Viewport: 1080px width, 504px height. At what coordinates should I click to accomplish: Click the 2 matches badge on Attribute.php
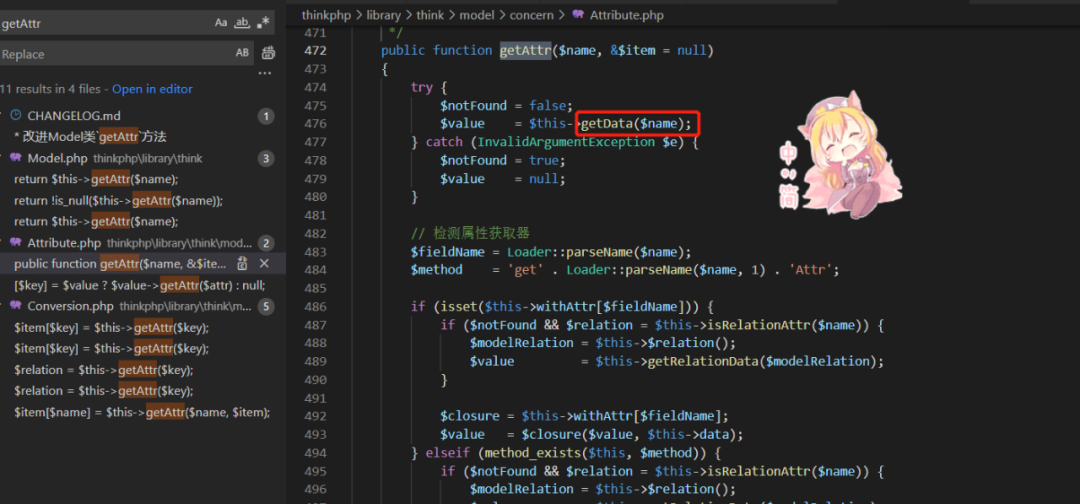click(266, 244)
